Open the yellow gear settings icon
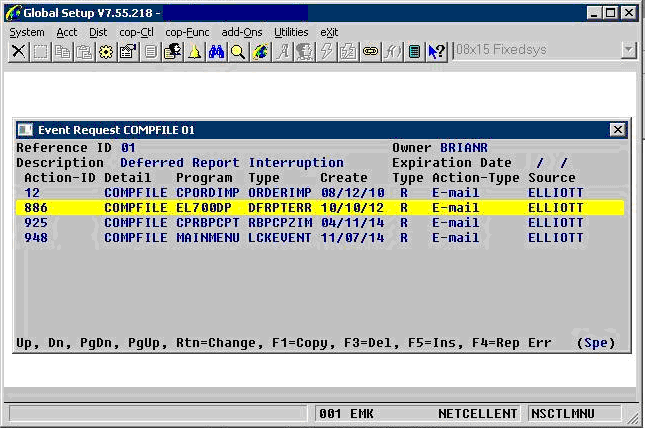The image size is (645, 428). (106, 51)
